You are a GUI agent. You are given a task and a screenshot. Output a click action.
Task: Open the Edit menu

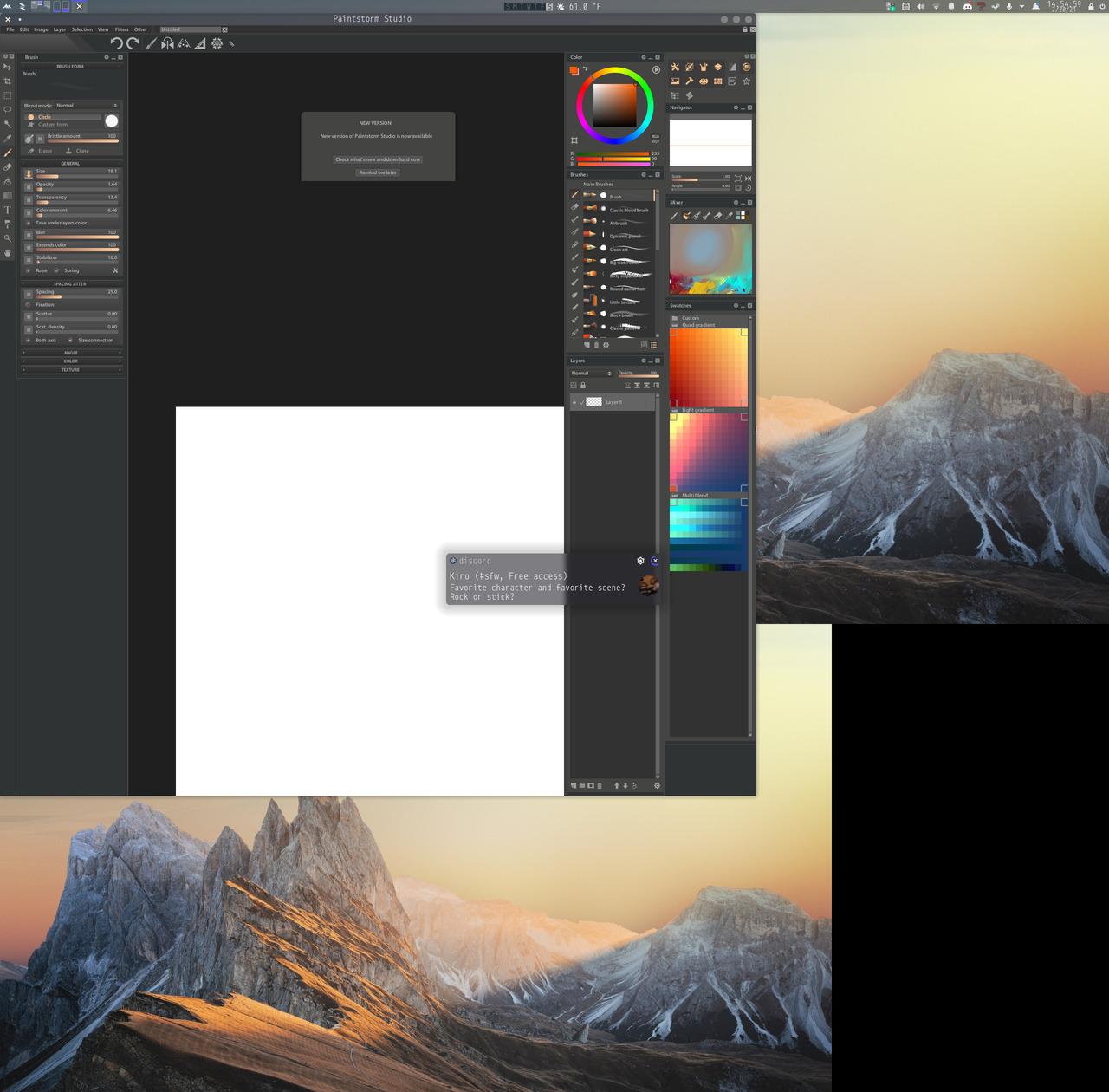coord(24,29)
